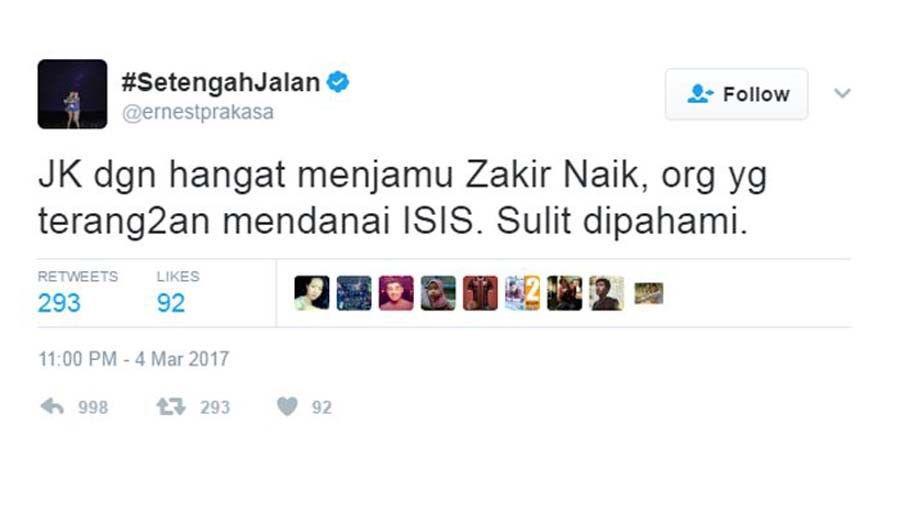The height and width of the screenshot is (505, 900).
Task: Click the last small liker avatar
Action: point(649,293)
